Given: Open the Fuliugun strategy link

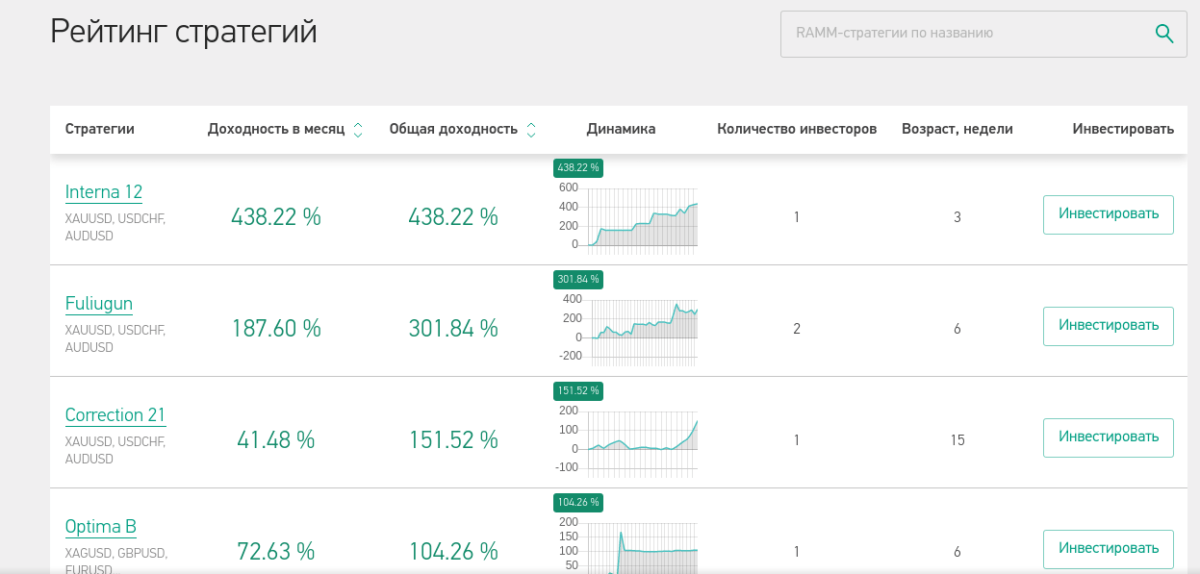Looking at the screenshot, I should pyautogui.click(x=99, y=304).
